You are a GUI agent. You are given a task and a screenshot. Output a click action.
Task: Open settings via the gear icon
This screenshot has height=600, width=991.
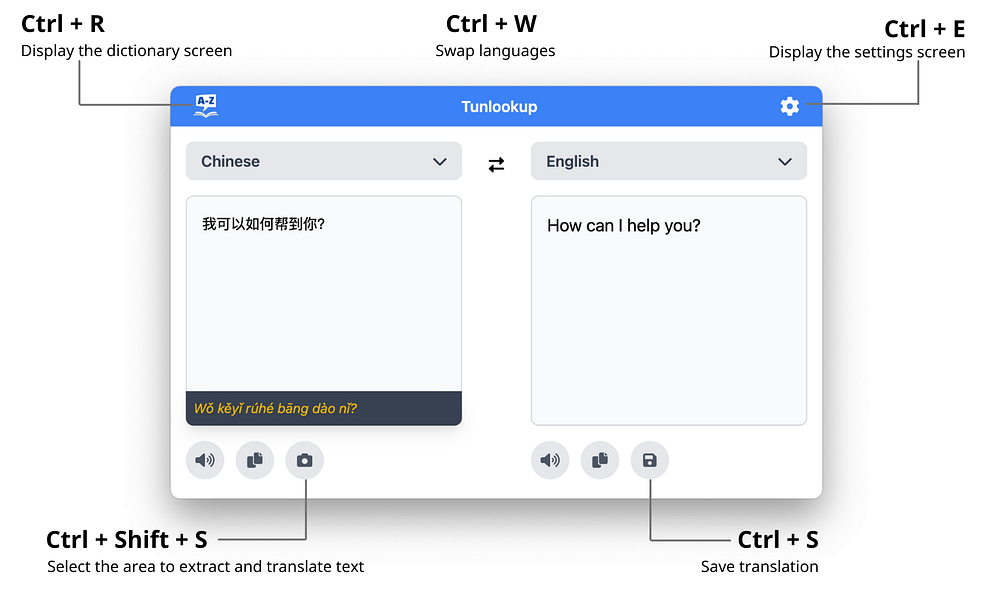pos(789,106)
